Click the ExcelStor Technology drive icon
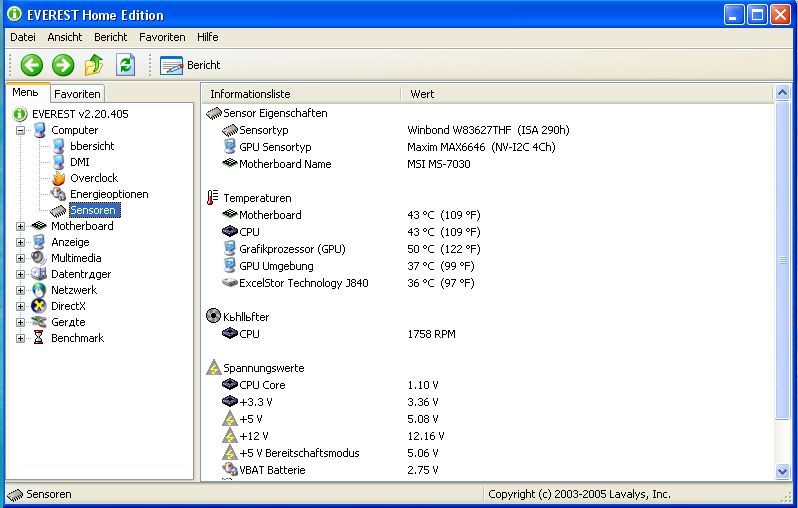798x508 pixels. pos(230,282)
